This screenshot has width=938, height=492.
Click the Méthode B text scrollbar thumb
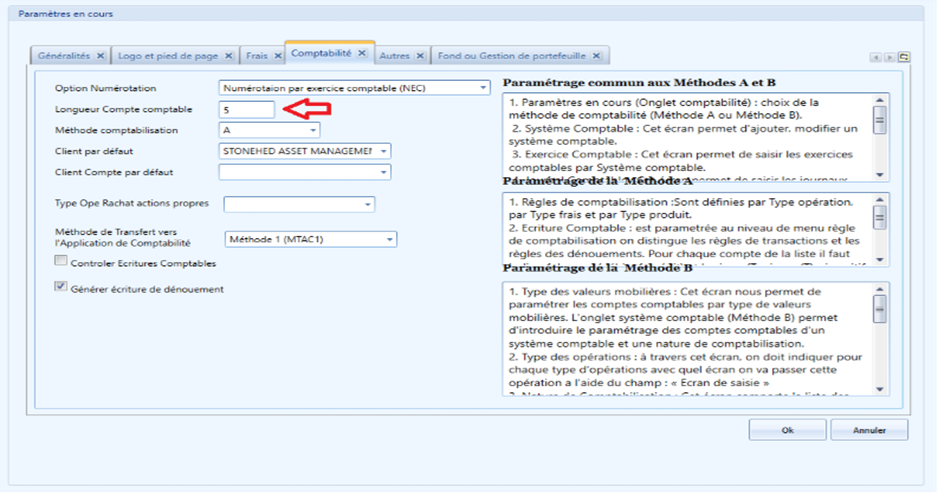click(x=879, y=309)
